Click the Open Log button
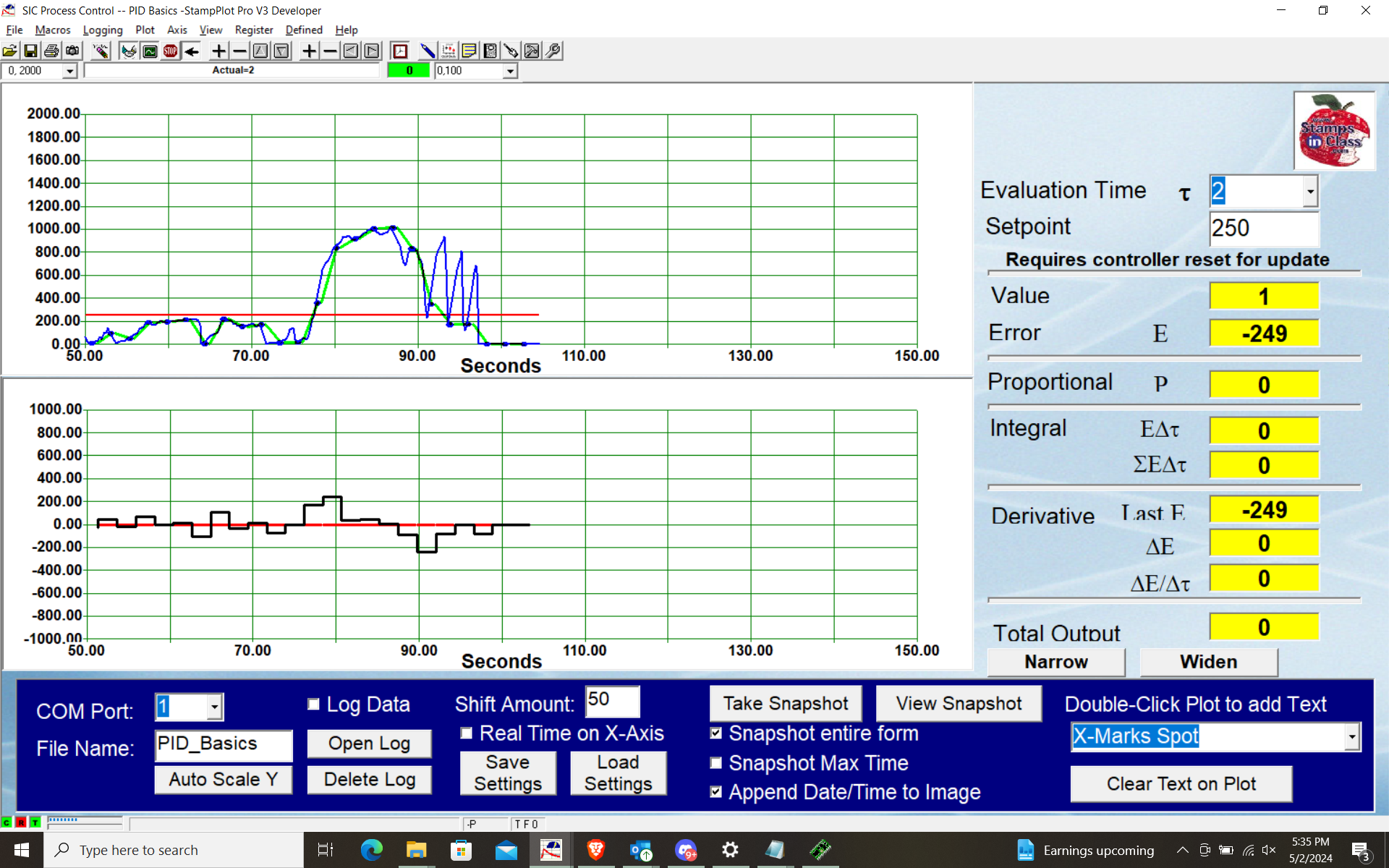1389x868 pixels. [369, 744]
